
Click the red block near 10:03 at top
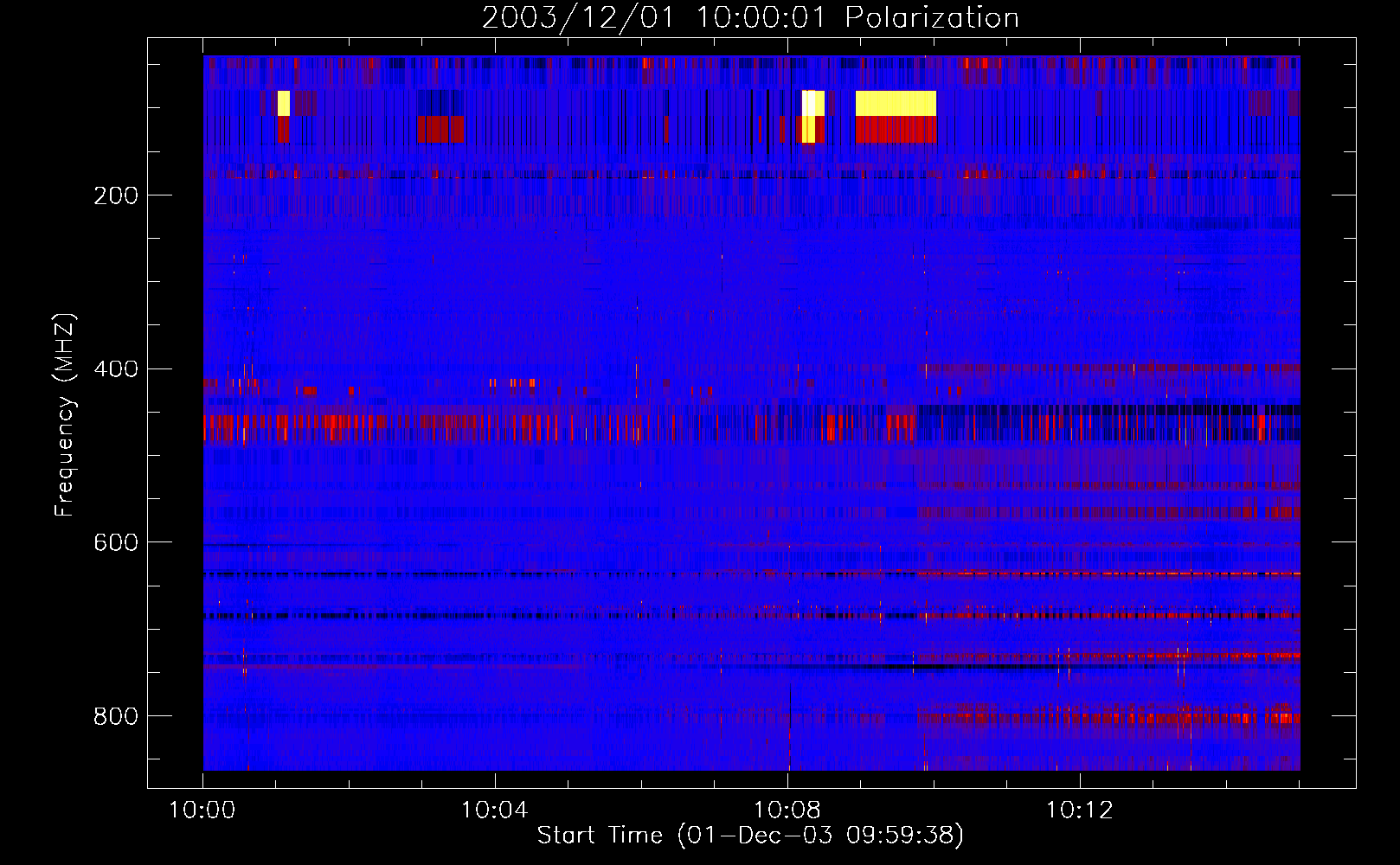[440, 130]
